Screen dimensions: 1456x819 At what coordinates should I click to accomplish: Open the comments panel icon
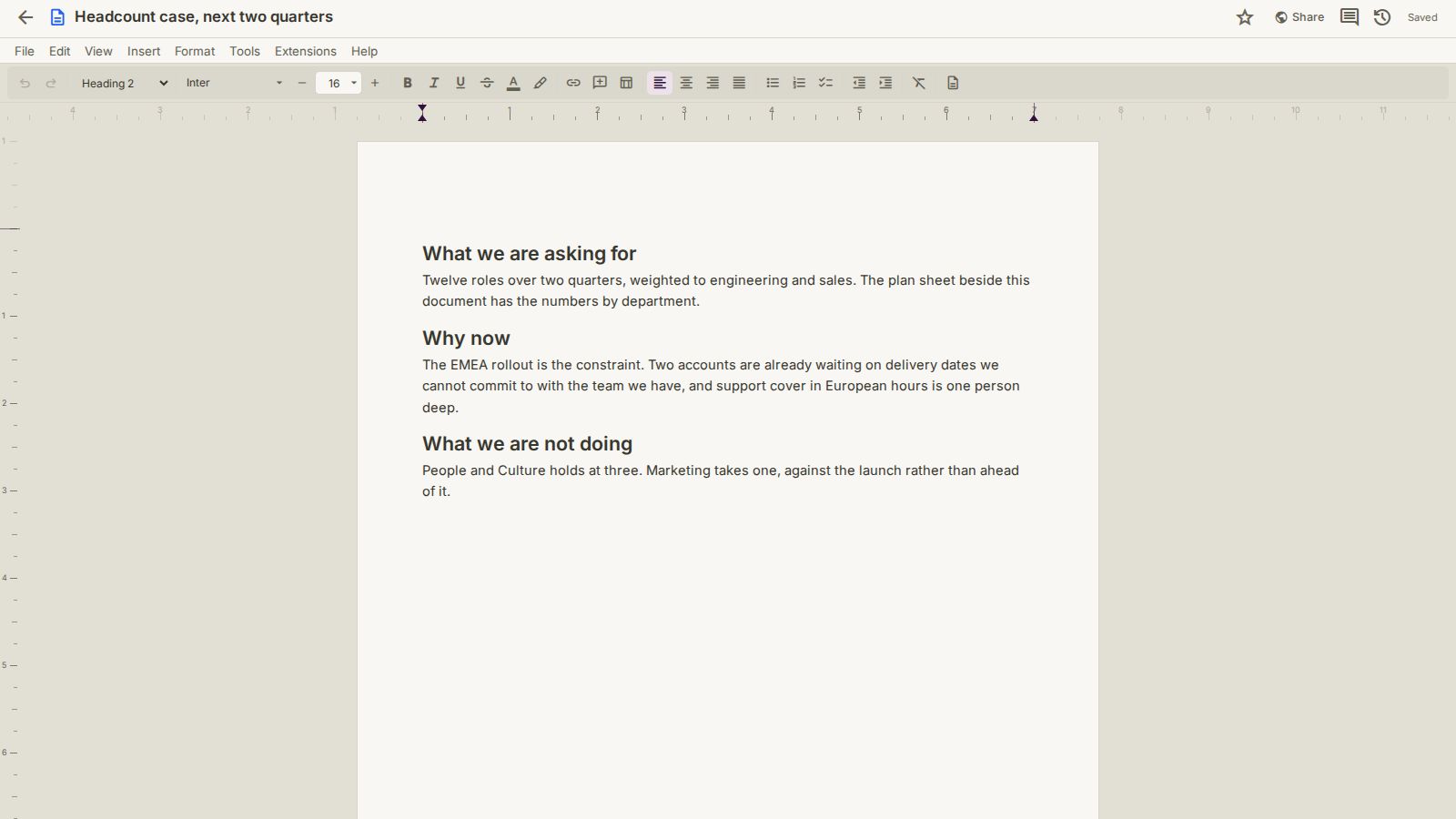coord(1350,17)
